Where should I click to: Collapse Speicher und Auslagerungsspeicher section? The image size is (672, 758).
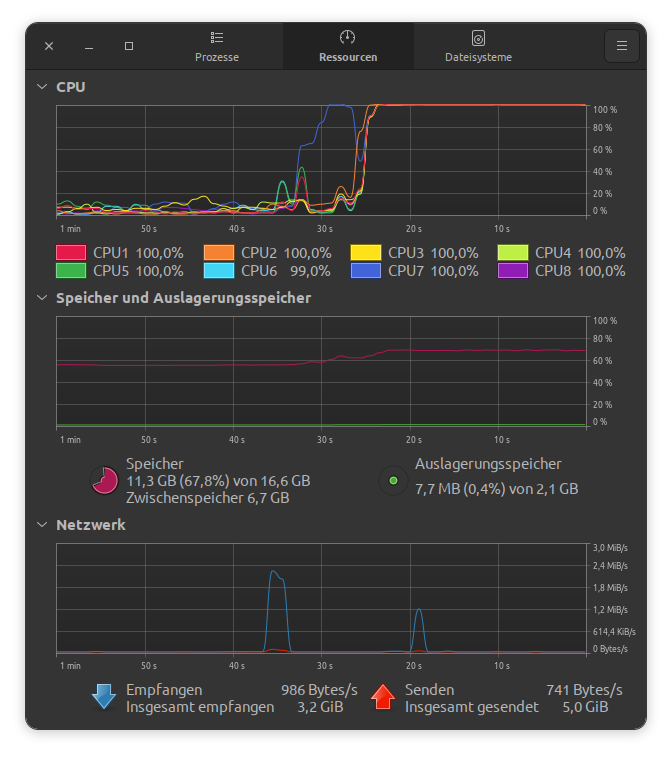42,298
